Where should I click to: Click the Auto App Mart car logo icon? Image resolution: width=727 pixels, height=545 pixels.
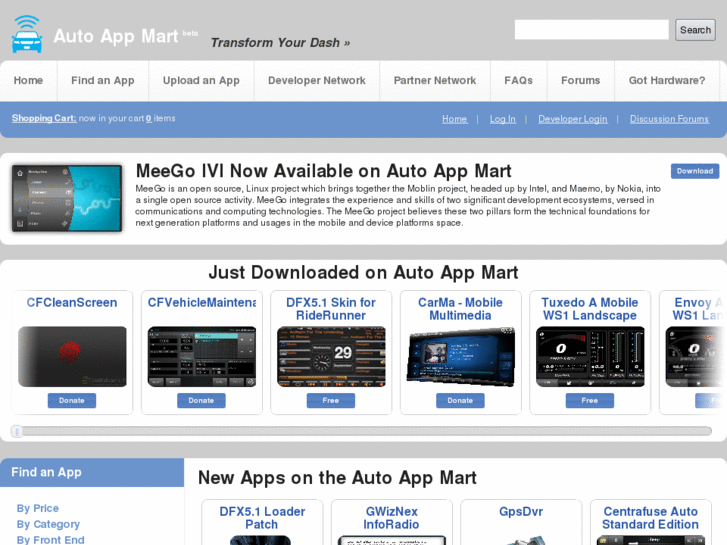point(27,34)
